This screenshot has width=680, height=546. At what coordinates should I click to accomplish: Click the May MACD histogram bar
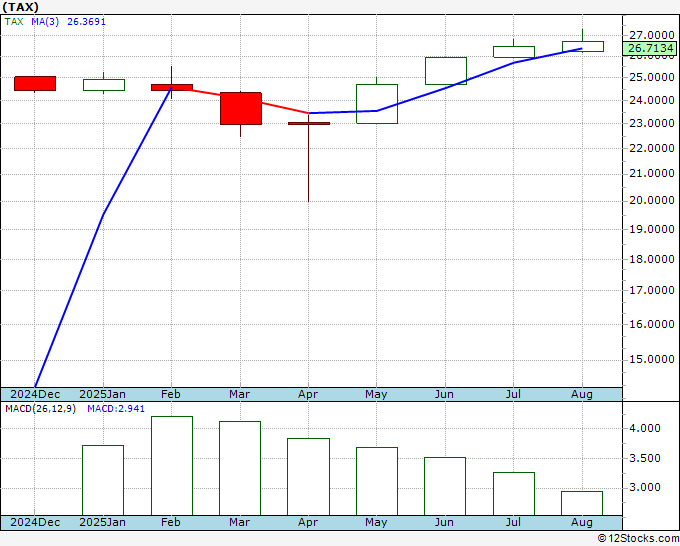tap(377, 481)
